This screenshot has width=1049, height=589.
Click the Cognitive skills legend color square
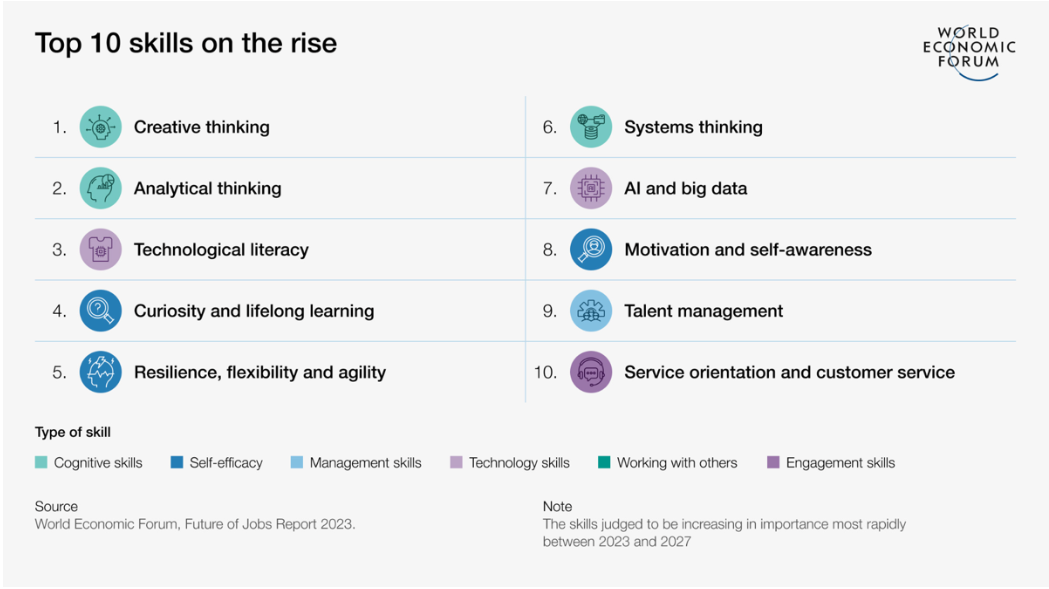coord(41,463)
